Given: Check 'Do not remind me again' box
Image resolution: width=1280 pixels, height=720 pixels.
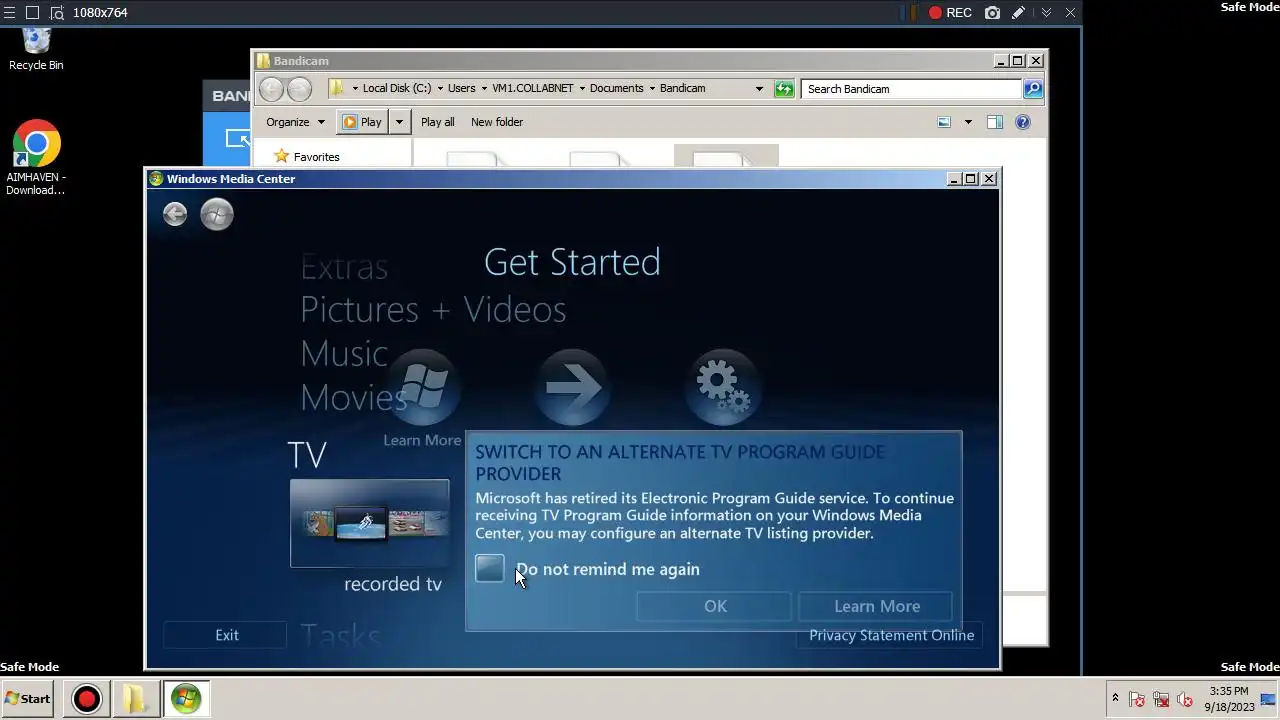Looking at the screenshot, I should 490,569.
